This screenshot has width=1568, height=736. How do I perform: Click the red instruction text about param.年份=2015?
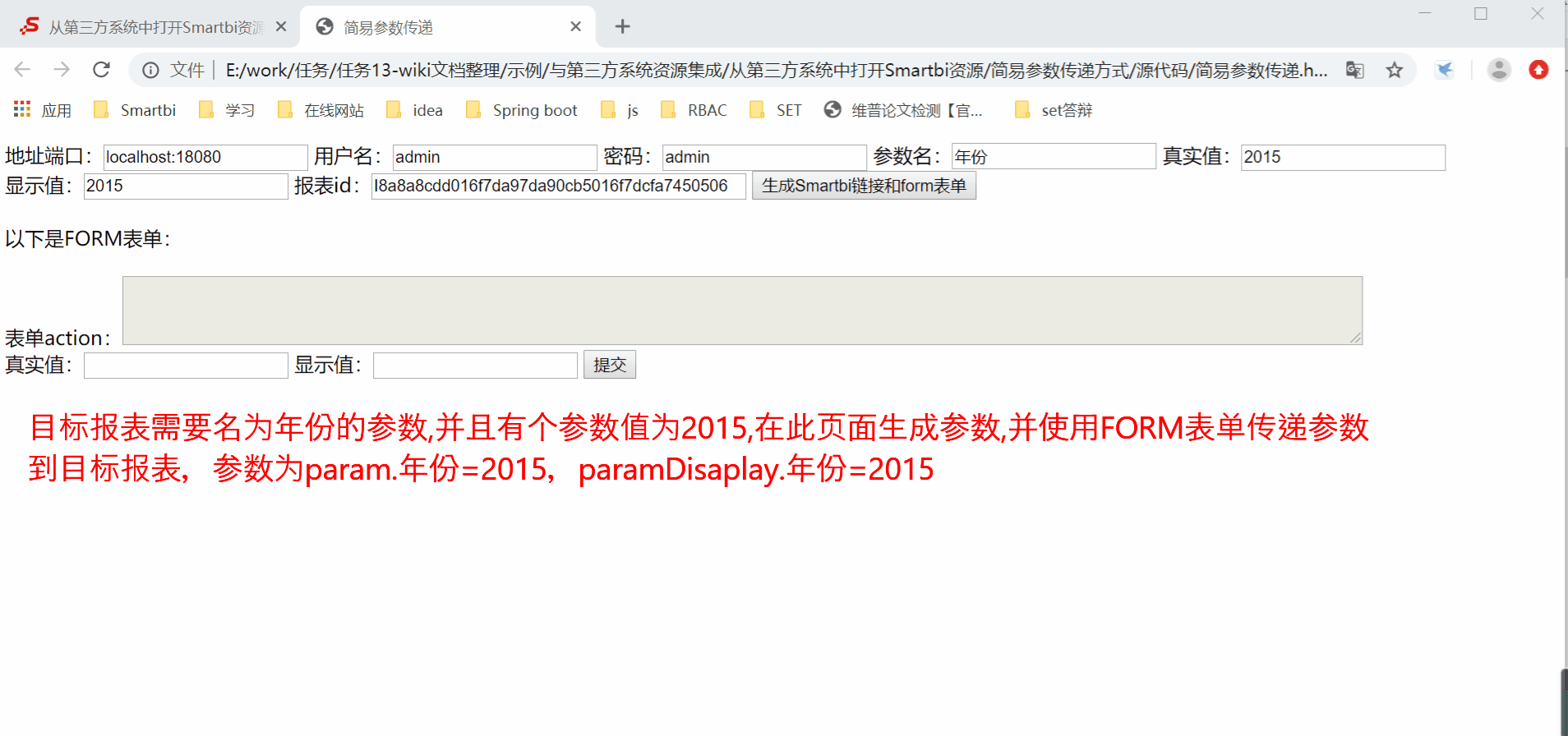click(699, 448)
